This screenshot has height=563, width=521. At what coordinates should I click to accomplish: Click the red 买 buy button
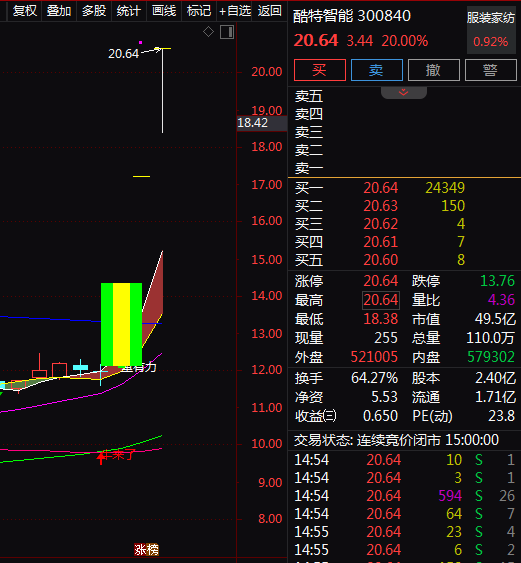coord(320,70)
